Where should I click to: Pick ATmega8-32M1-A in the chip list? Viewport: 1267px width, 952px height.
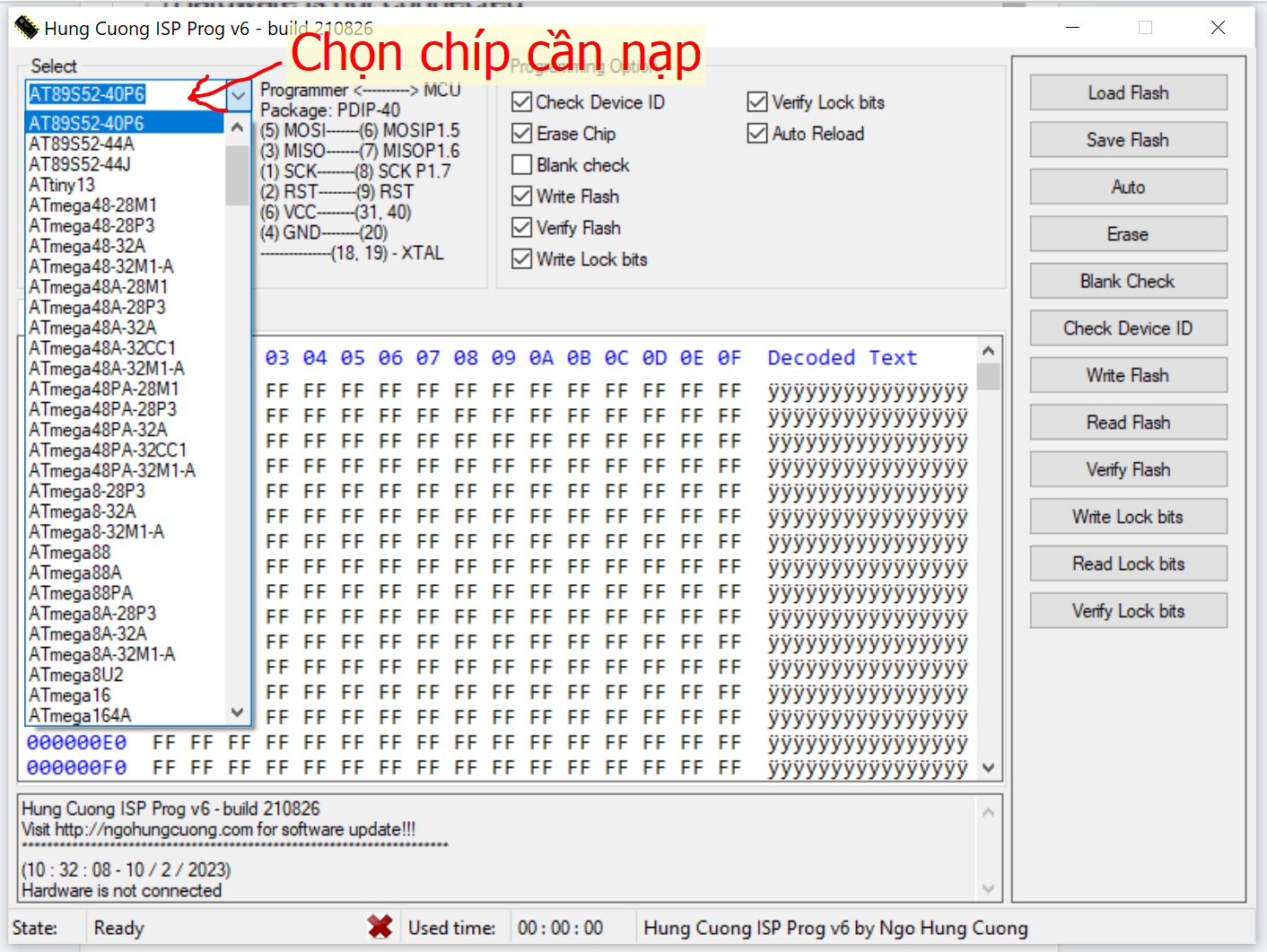(125, 531)
